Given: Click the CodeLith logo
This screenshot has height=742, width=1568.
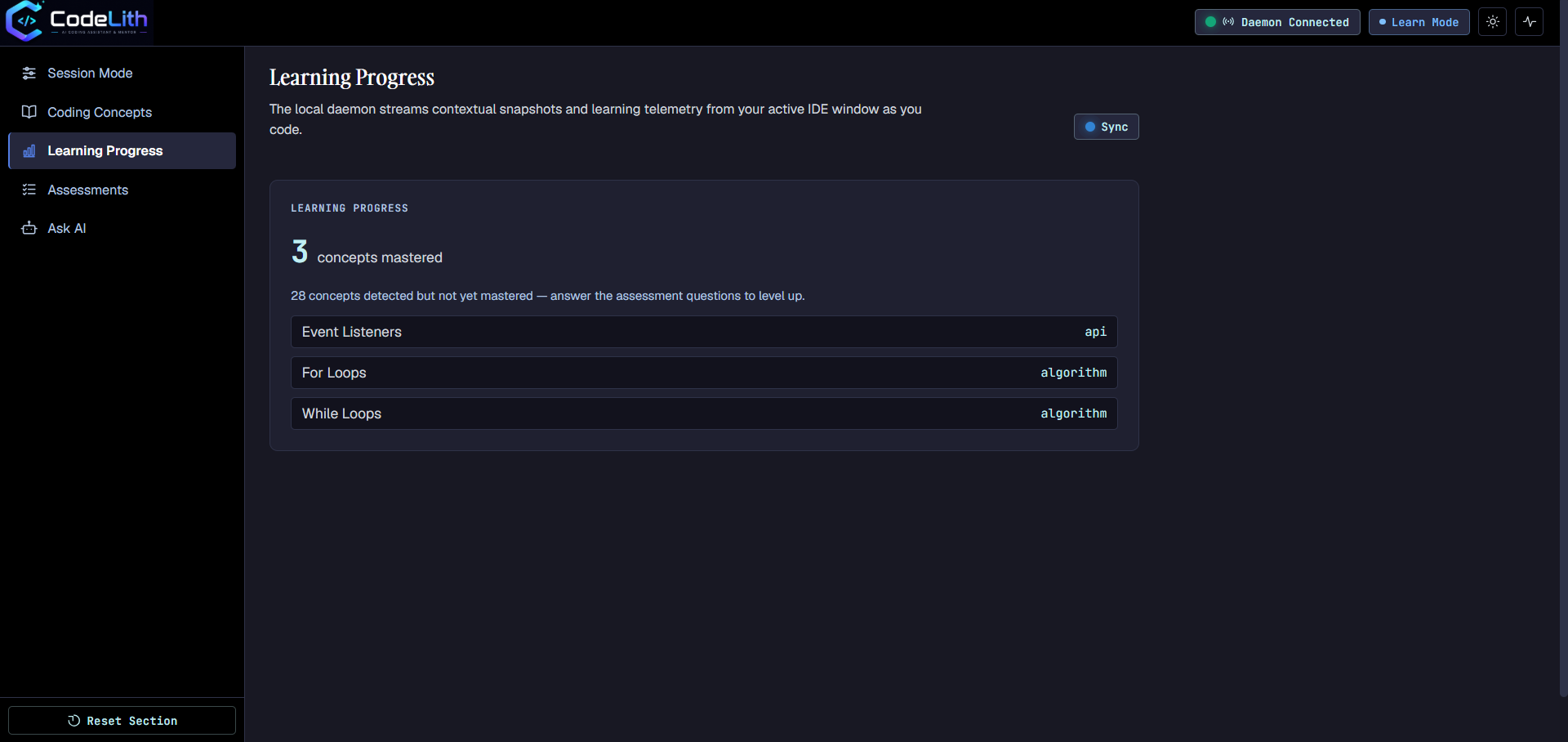Looking at the screenshot, I should click(77, 20).
